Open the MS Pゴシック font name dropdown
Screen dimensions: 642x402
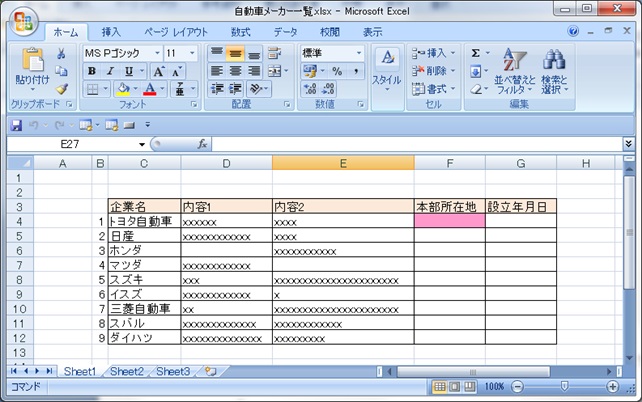point(157,53)
